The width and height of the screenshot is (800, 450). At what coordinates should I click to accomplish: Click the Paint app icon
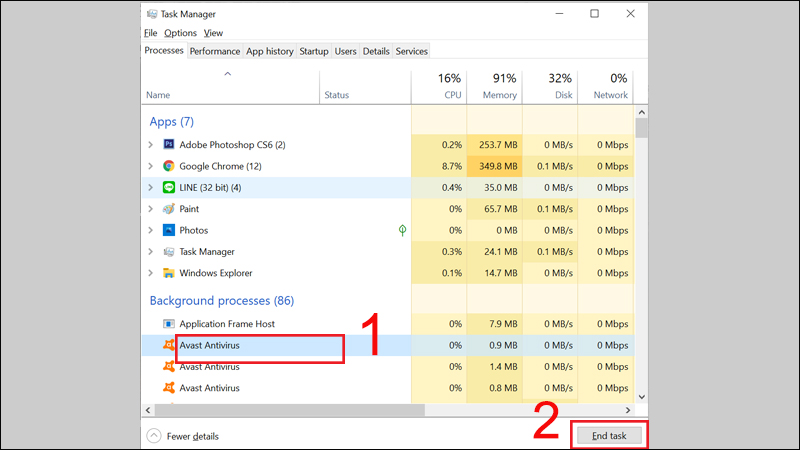pyautogui.click(x=168, y=209)
